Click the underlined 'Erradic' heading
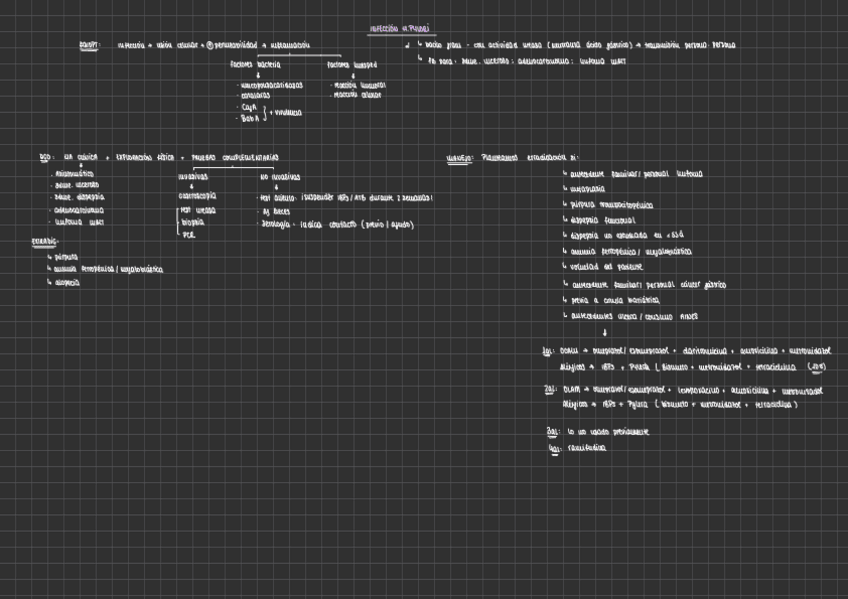Image resolution: width=848 pixels, height=599 pixels. 45,242
